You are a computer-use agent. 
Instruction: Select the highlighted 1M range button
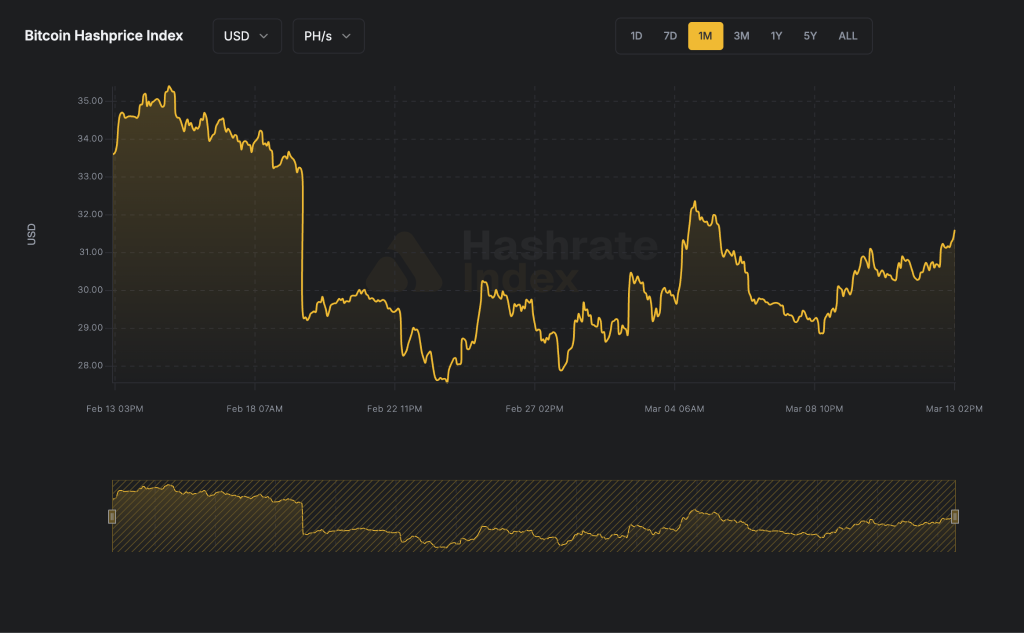point(705,36)
